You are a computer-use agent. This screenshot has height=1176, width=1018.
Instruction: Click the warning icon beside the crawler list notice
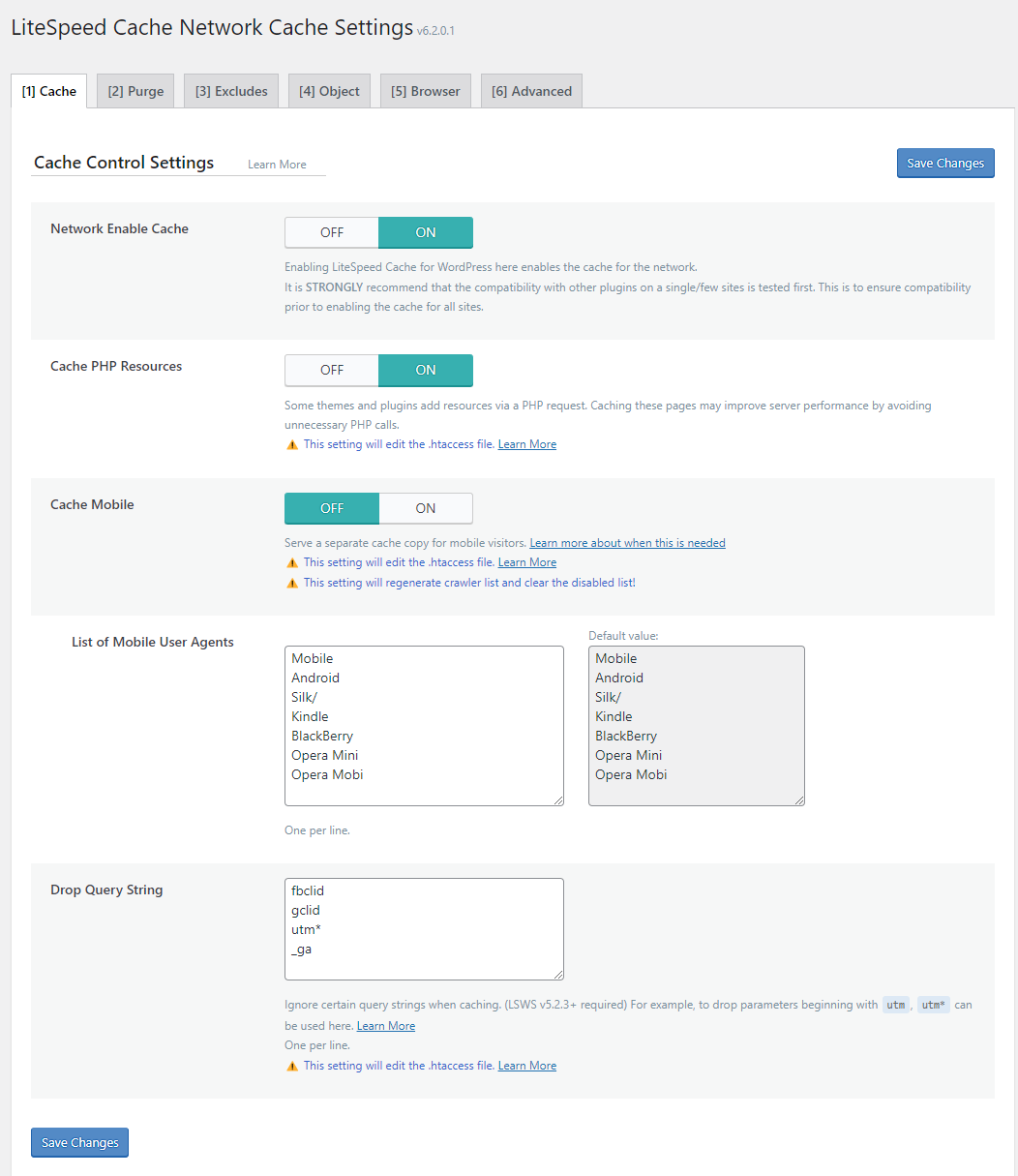click(x=291, y=583)
